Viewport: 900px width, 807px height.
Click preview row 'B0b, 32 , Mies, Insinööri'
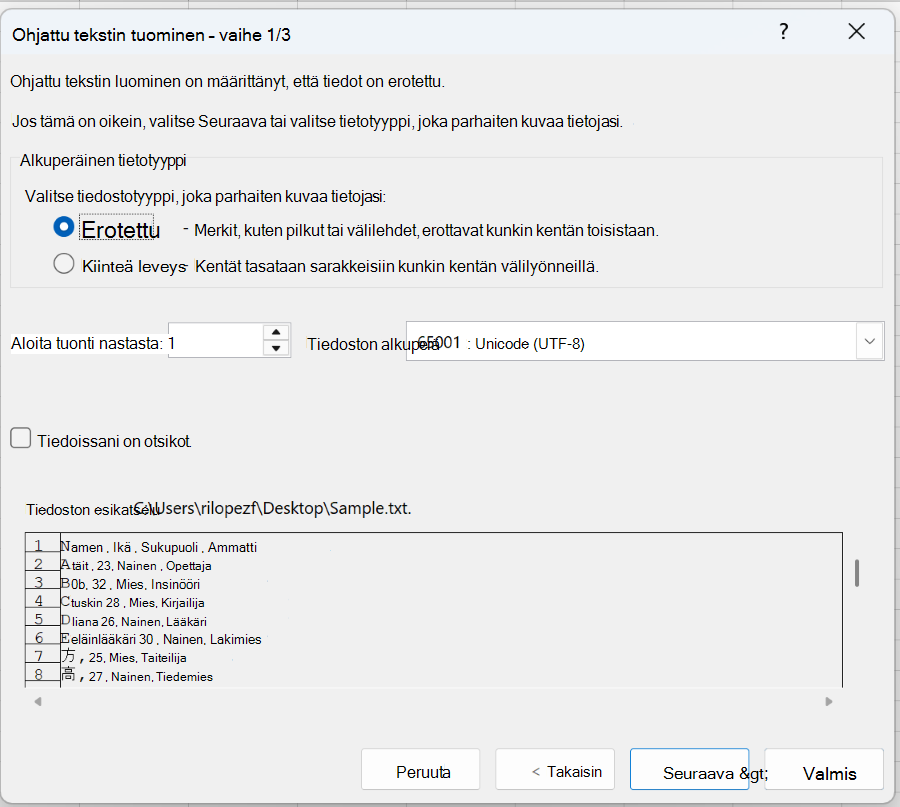(130, 584)
